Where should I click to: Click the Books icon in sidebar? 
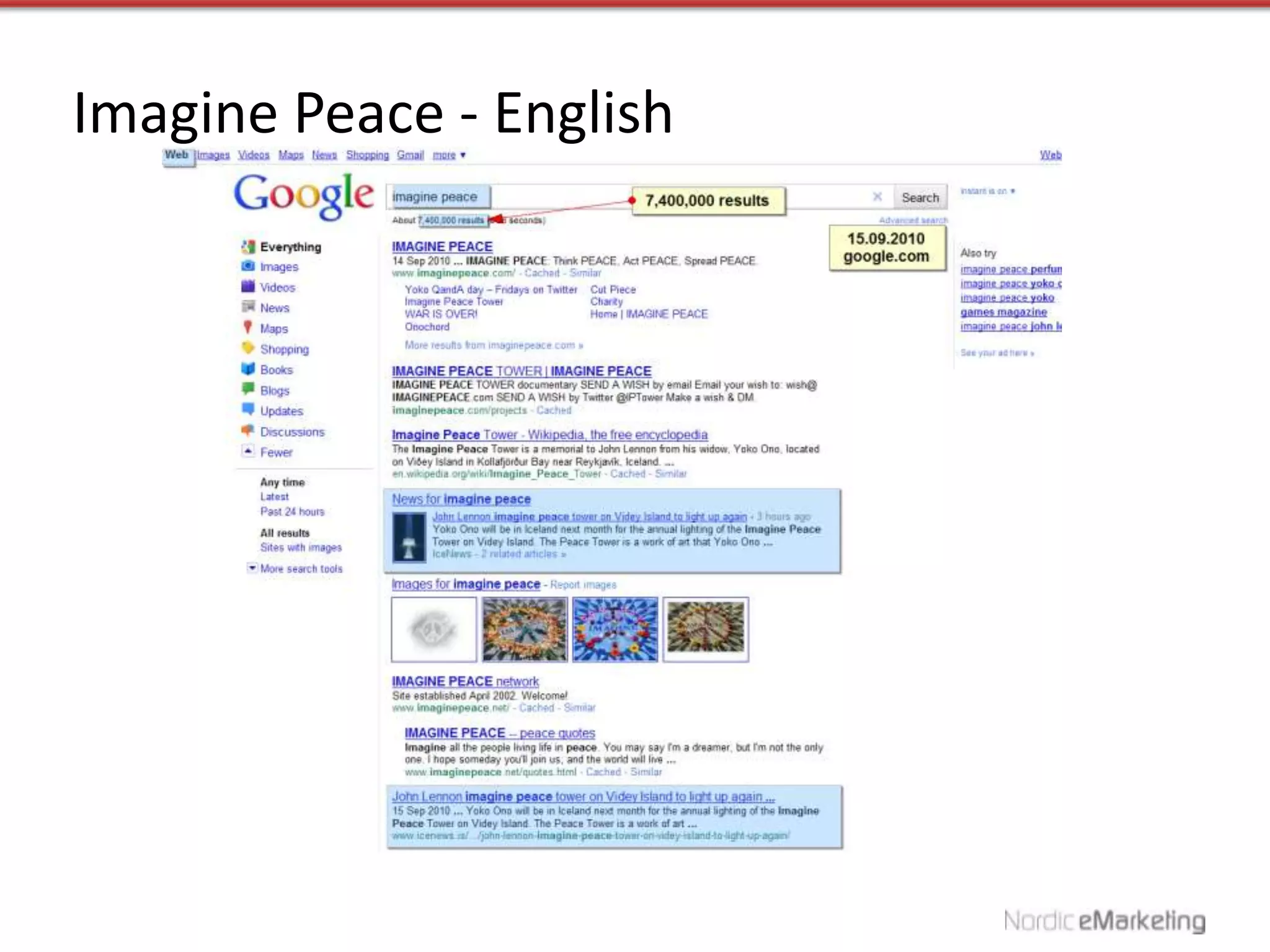(248, 369)
